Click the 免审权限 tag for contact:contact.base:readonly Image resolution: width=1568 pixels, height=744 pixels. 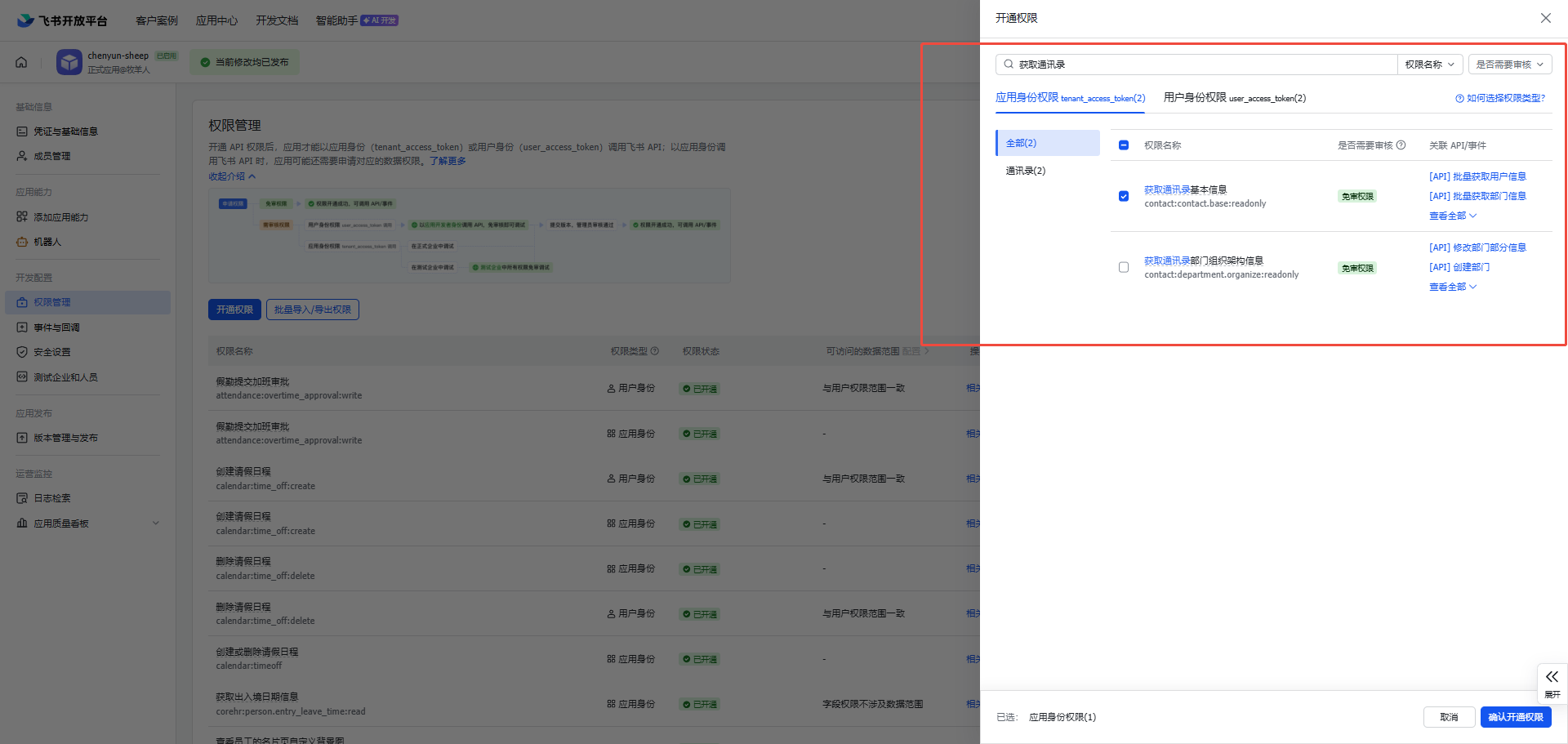[1357, 197]
